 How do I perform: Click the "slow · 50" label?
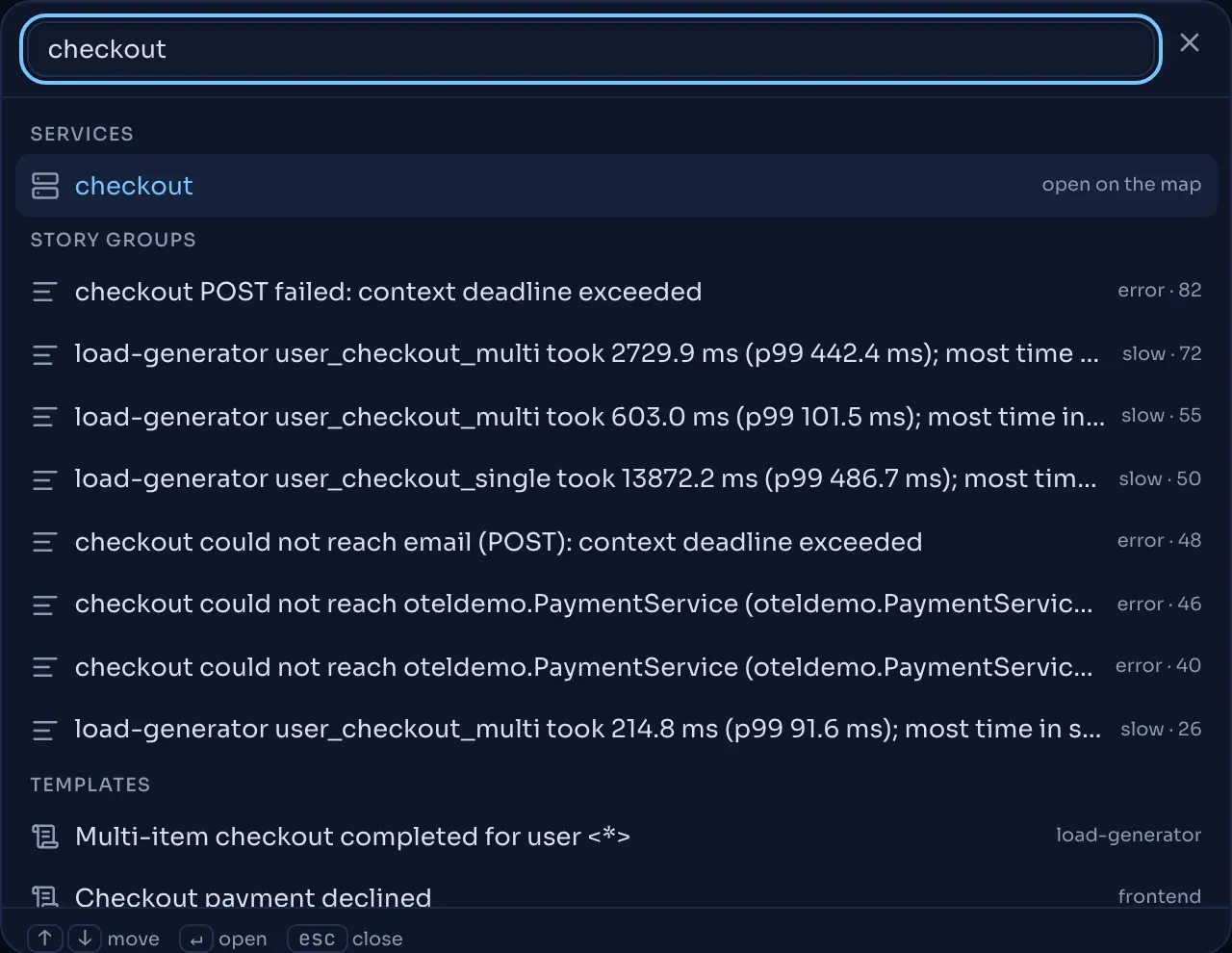pyautogui.click(x=1160, y=479)
